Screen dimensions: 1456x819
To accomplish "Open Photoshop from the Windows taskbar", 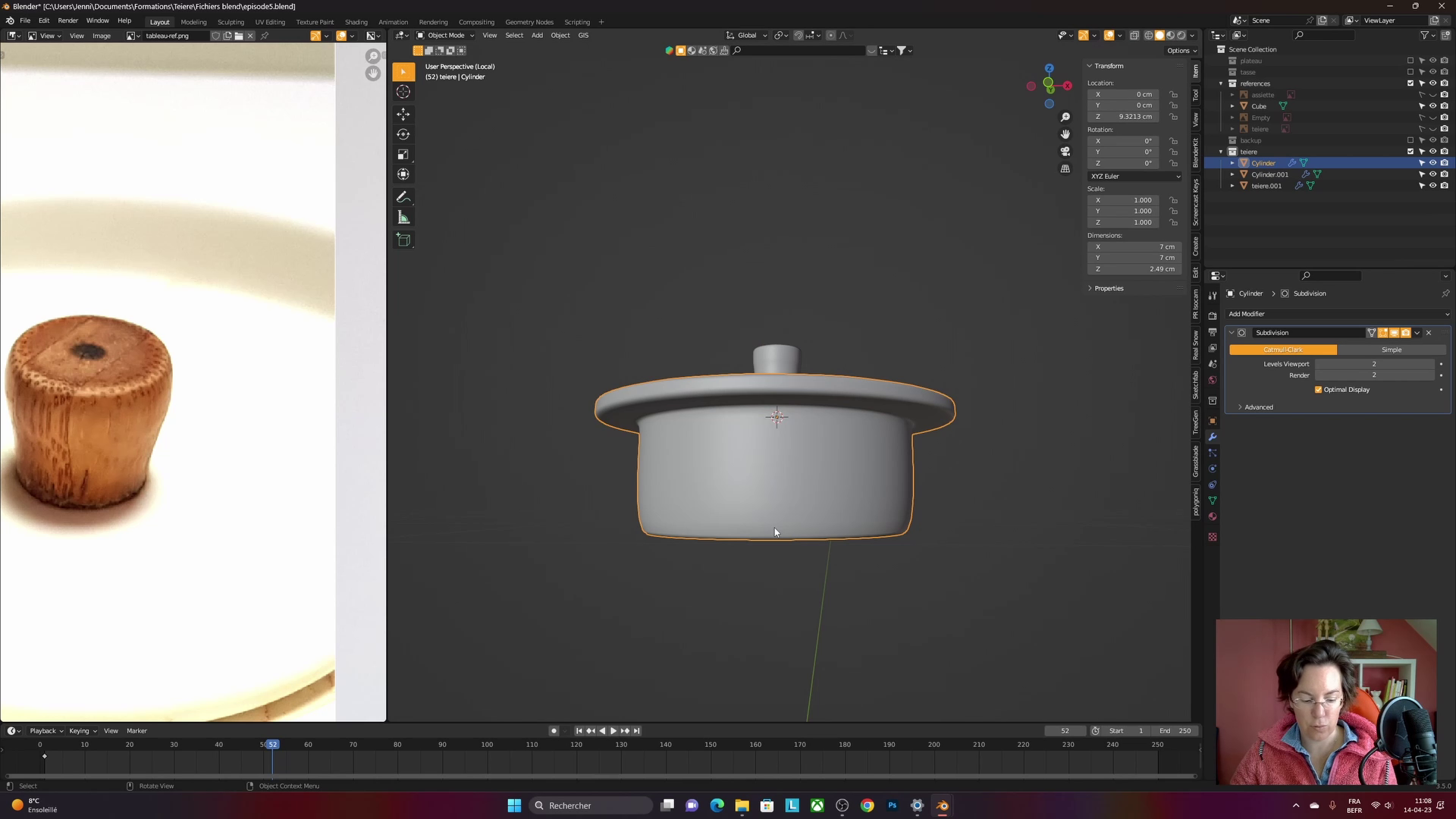I will (x=892, y=805).
